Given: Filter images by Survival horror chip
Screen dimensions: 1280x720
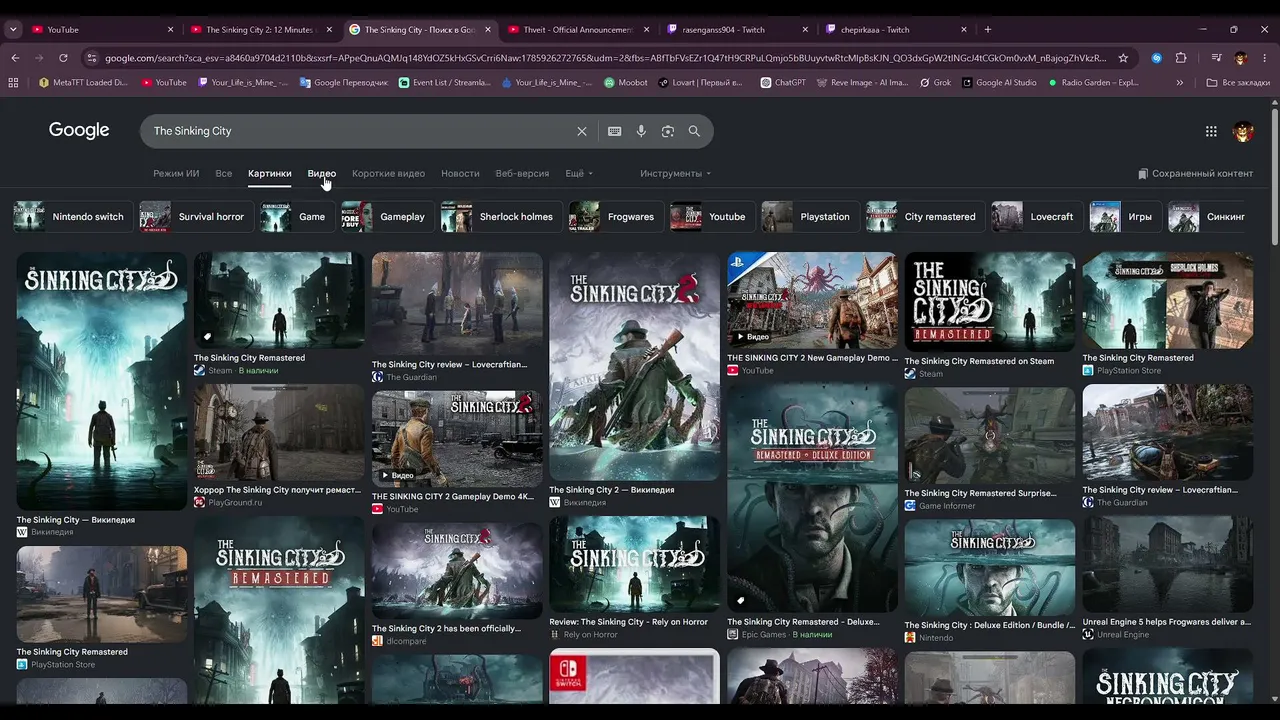Looking at the screenshot, I should point(195,216).
